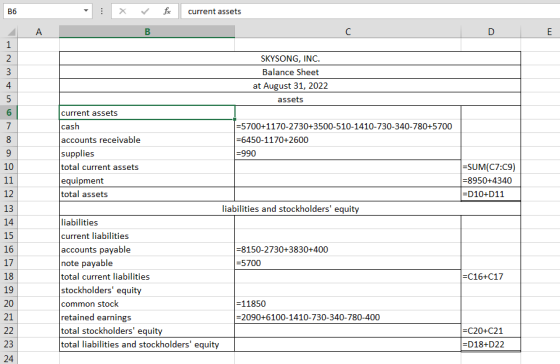Click inside the Name Box showing B6
Viewport: 560px width, 364px height.
[43, 11]
